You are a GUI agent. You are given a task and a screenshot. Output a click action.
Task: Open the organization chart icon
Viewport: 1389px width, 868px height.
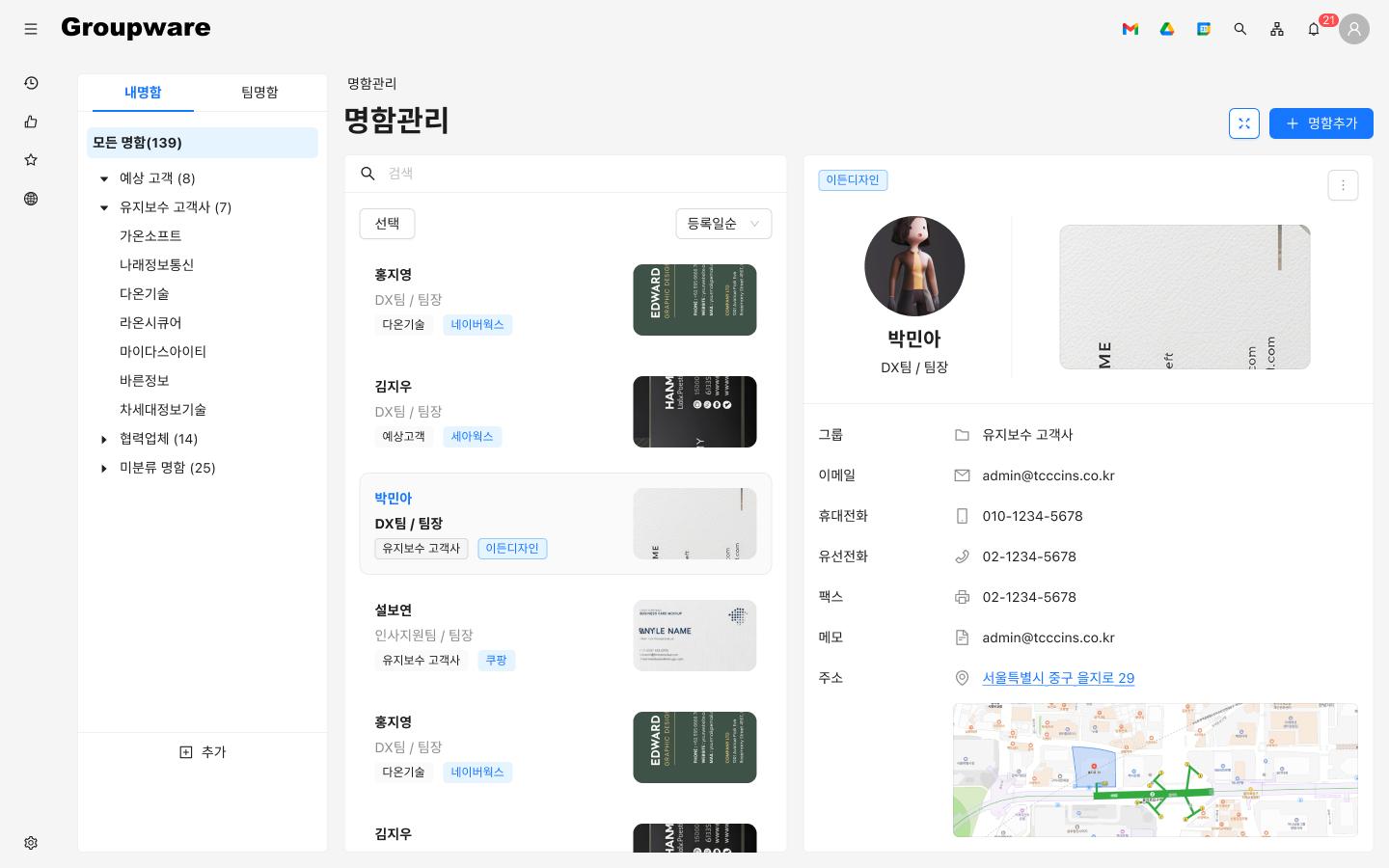click(x=1277, y=29)
